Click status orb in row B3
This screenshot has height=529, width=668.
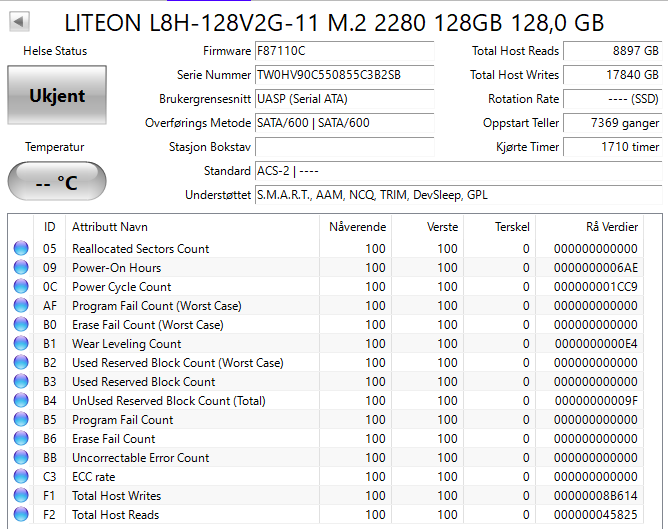tap(21, 381)
